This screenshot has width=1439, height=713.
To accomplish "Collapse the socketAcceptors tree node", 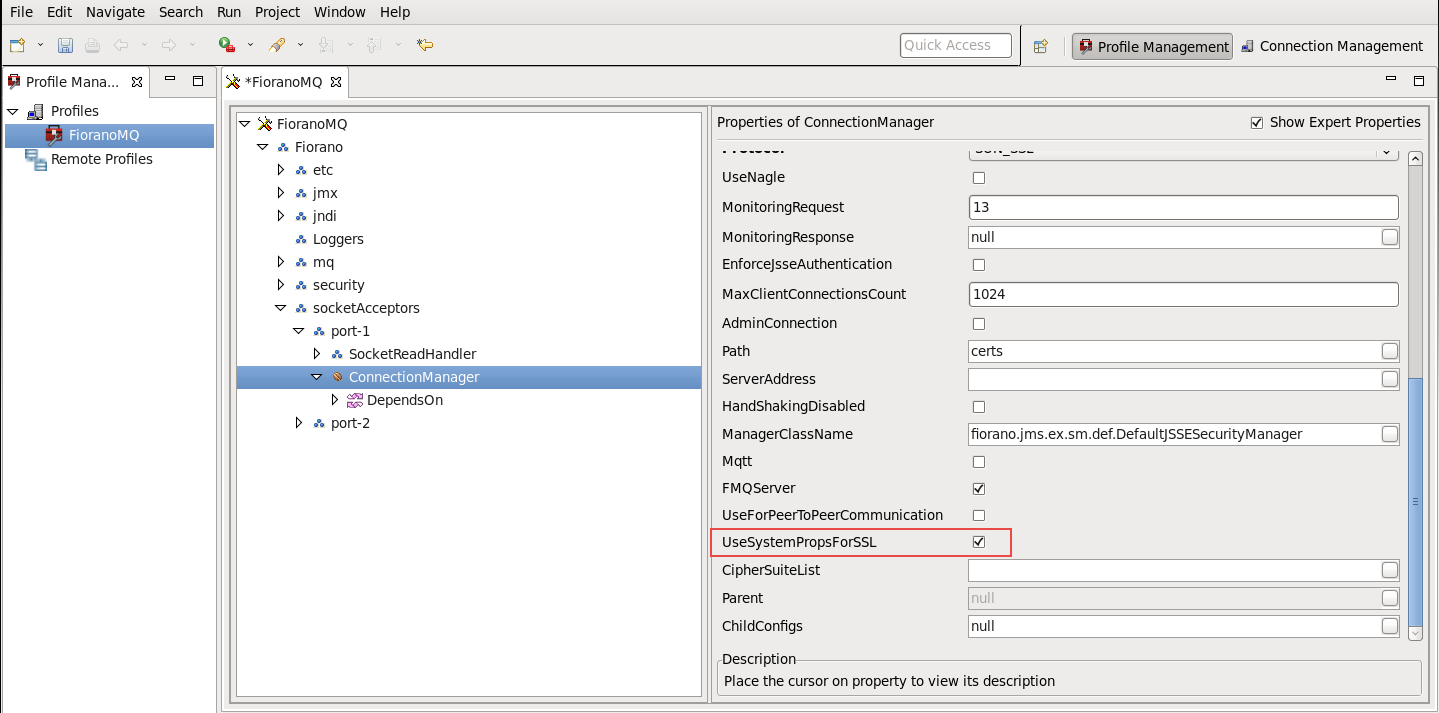I will (x=281, y=308).
